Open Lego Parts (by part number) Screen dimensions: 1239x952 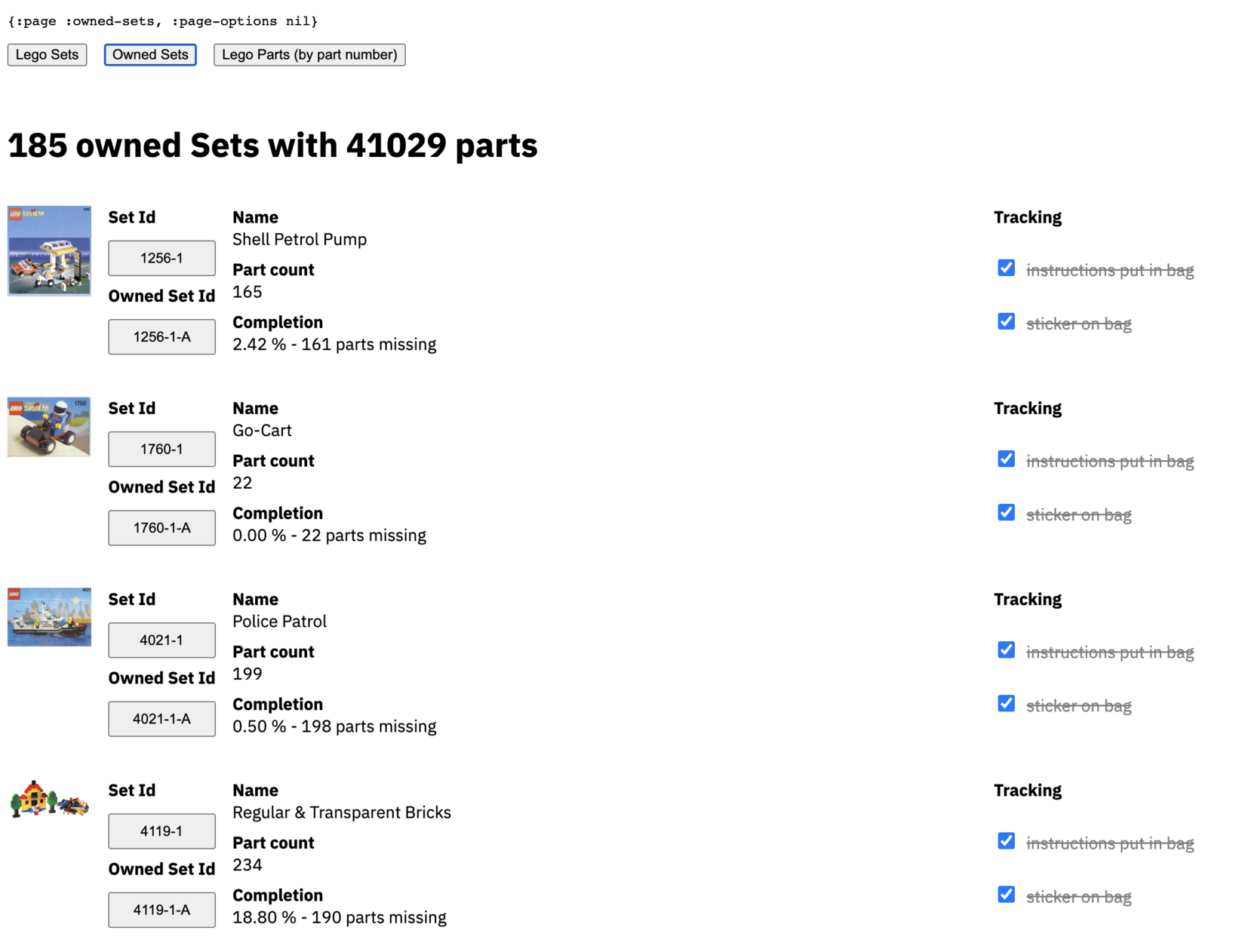click(309, 54)
